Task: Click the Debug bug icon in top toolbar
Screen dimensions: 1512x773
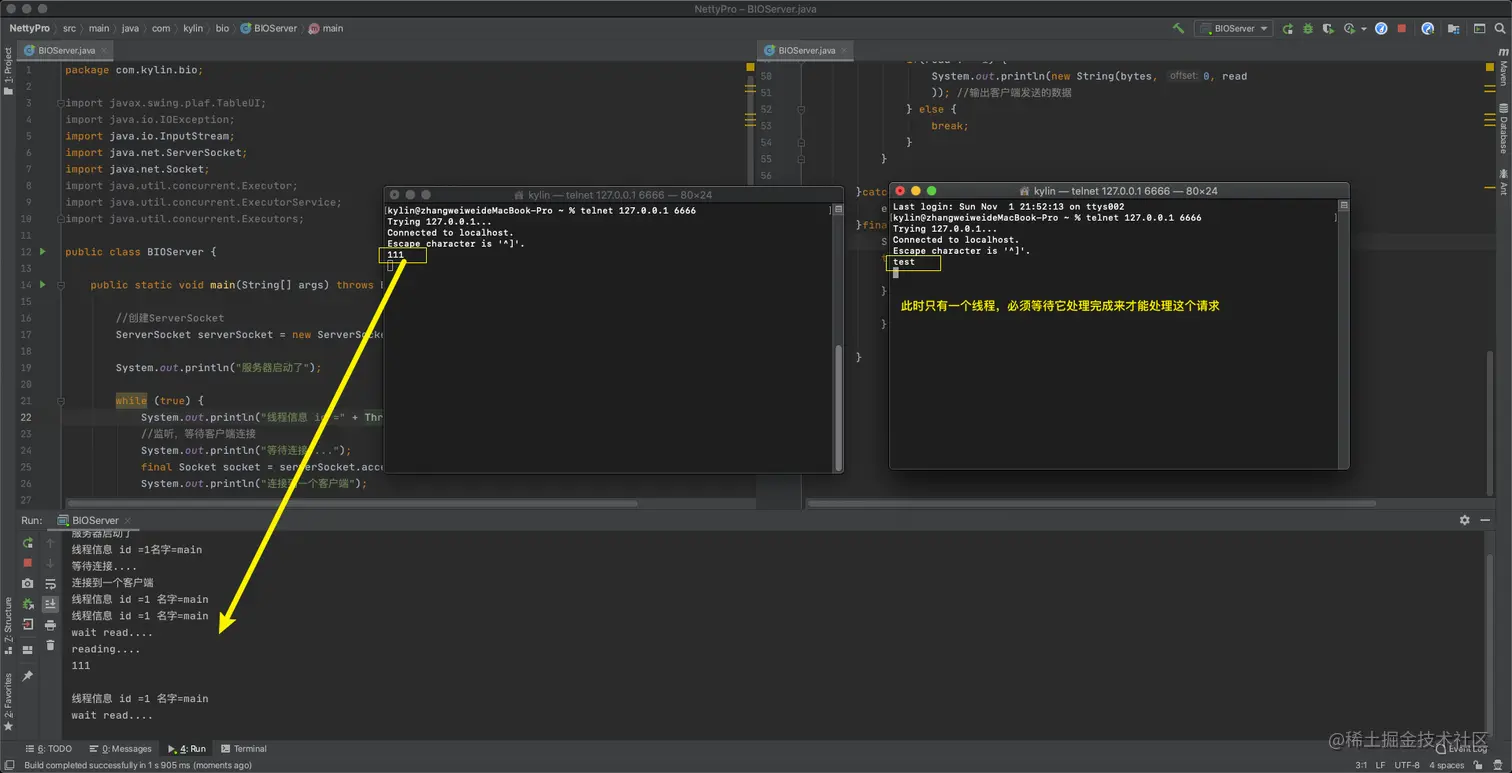Action: pyautogui.click(x=1308, y=29)
